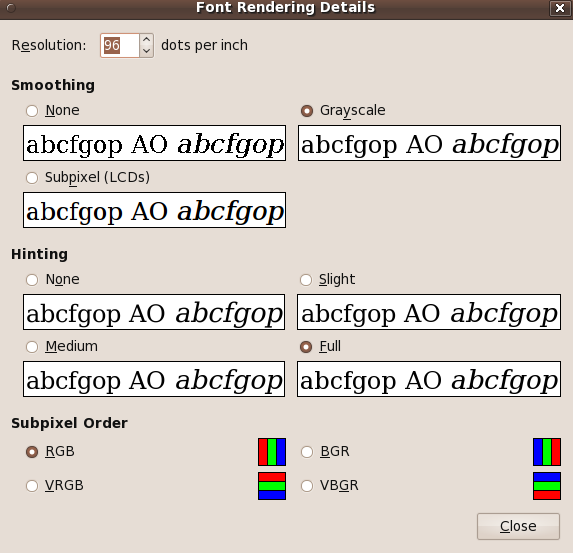Decrease resolution with the down arrow

[147, 52]
